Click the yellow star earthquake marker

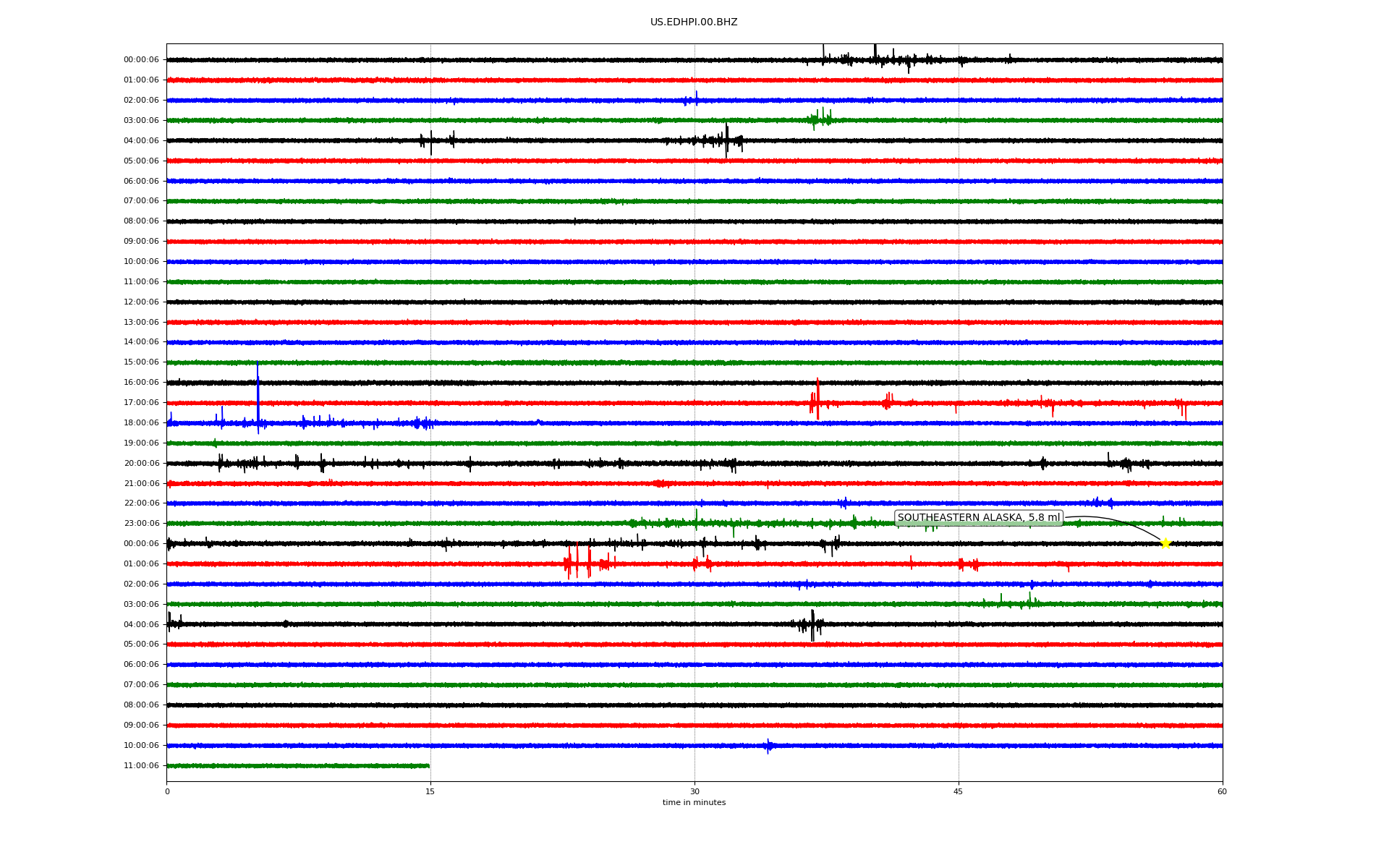[x=1165, y=543]
